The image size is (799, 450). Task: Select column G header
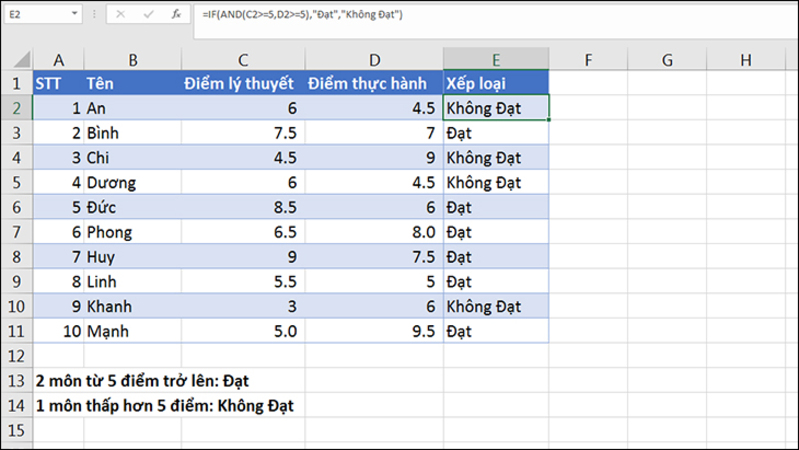(667, 60)
